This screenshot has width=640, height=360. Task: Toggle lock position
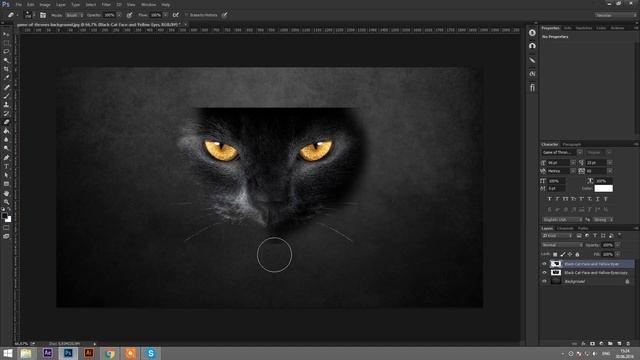click(x=570, y=254)
